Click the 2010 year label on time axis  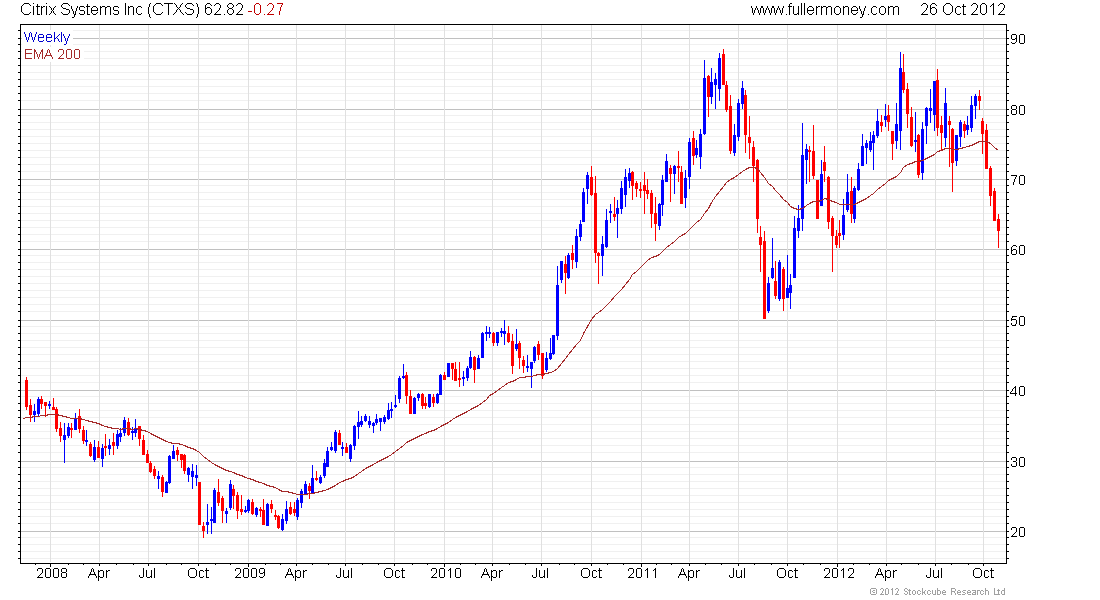pyautogui.click(x=446, y=573)
